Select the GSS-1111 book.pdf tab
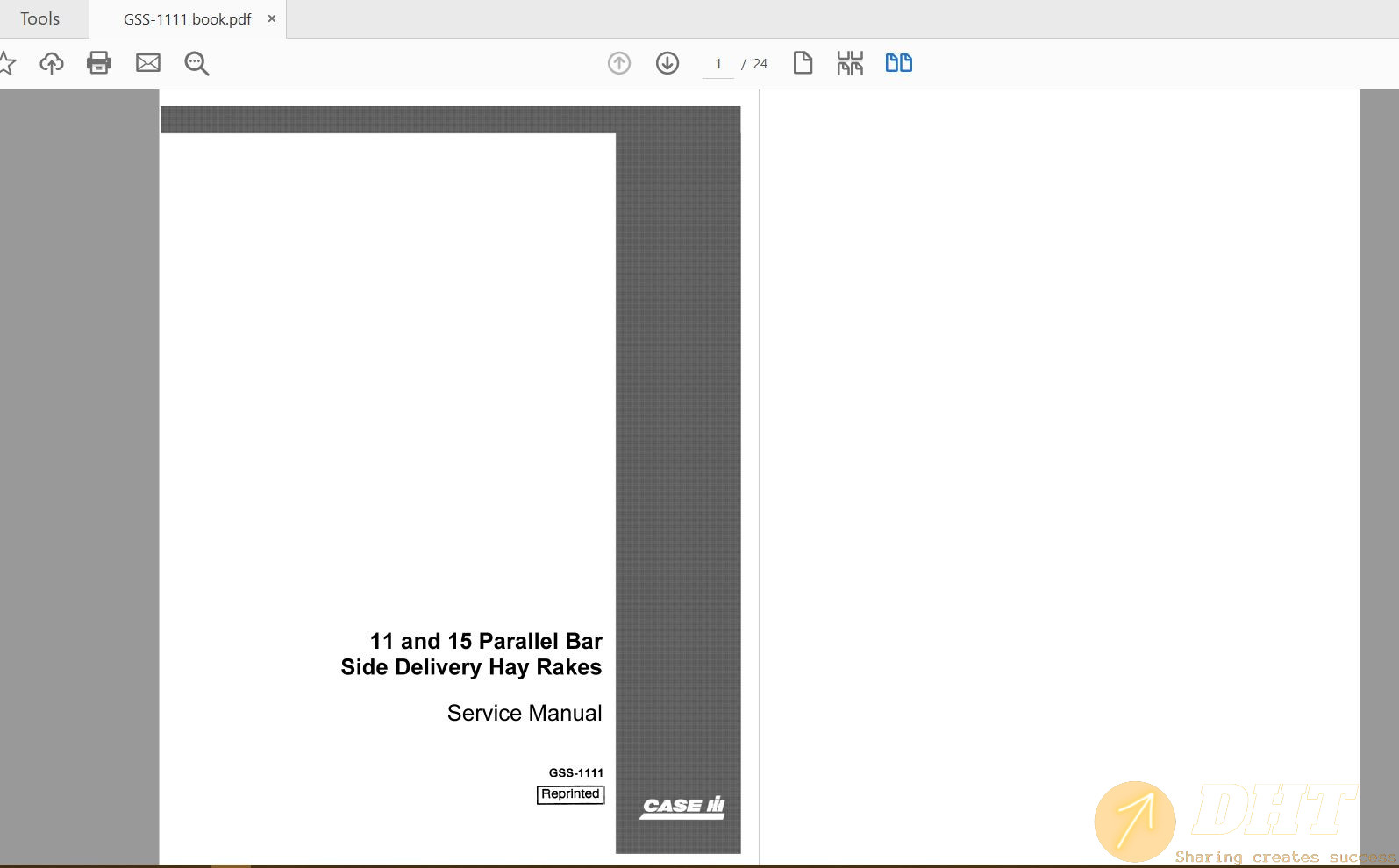 pos(187,19)
